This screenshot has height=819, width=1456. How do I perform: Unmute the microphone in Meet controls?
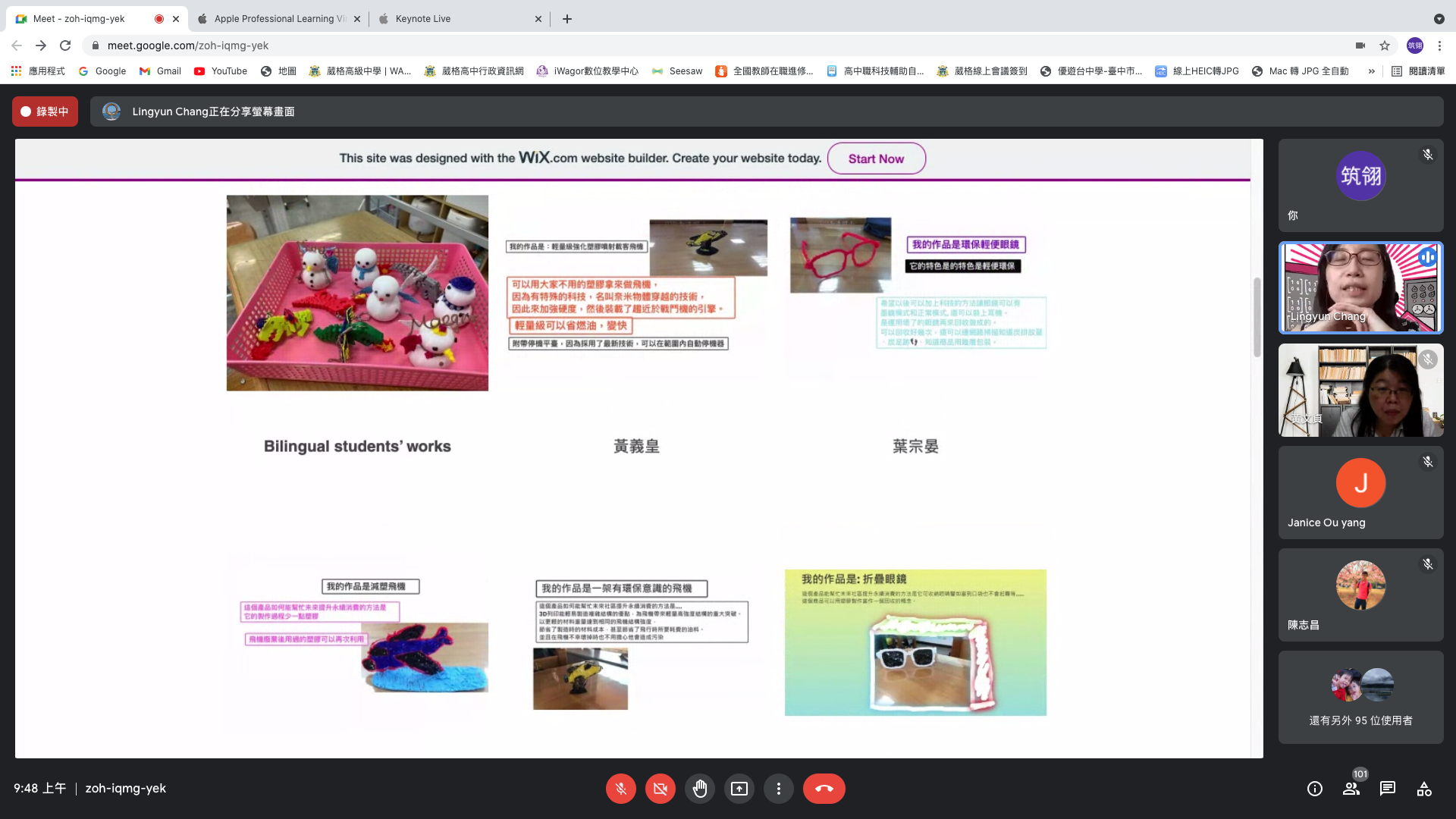[620, 789]
